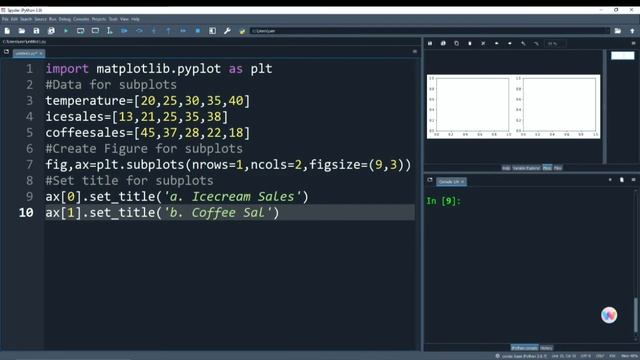Remove current plot trash icon
The image size is (640, 360).
(x=470, y=43)
